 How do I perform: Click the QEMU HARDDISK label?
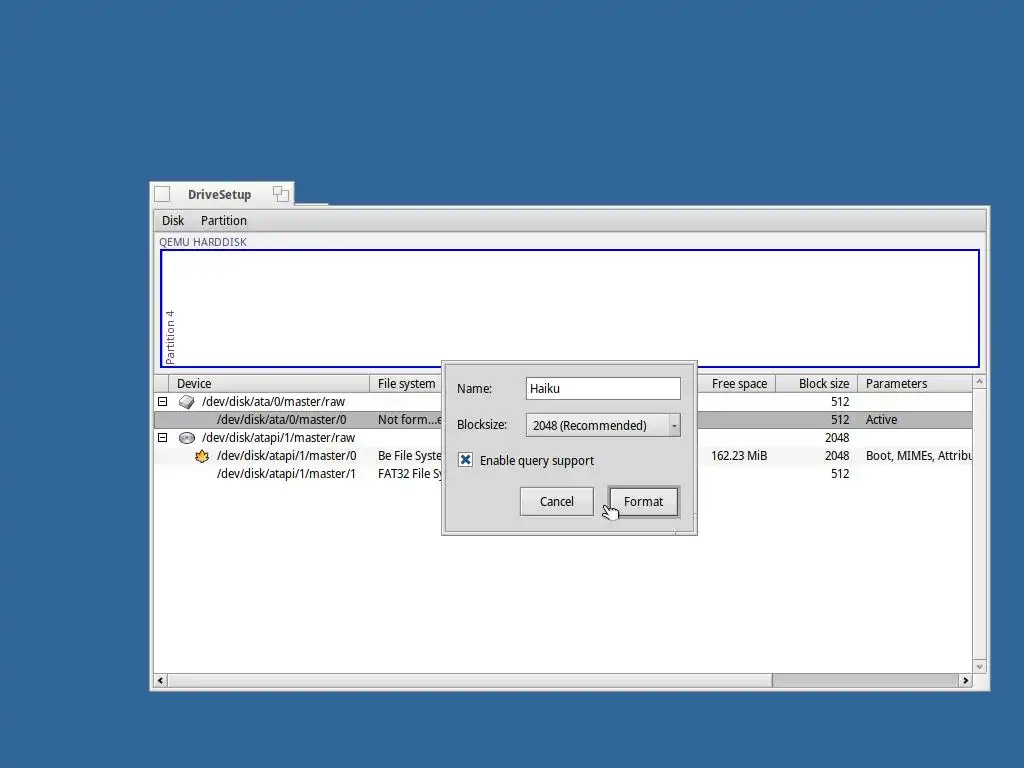202,242
